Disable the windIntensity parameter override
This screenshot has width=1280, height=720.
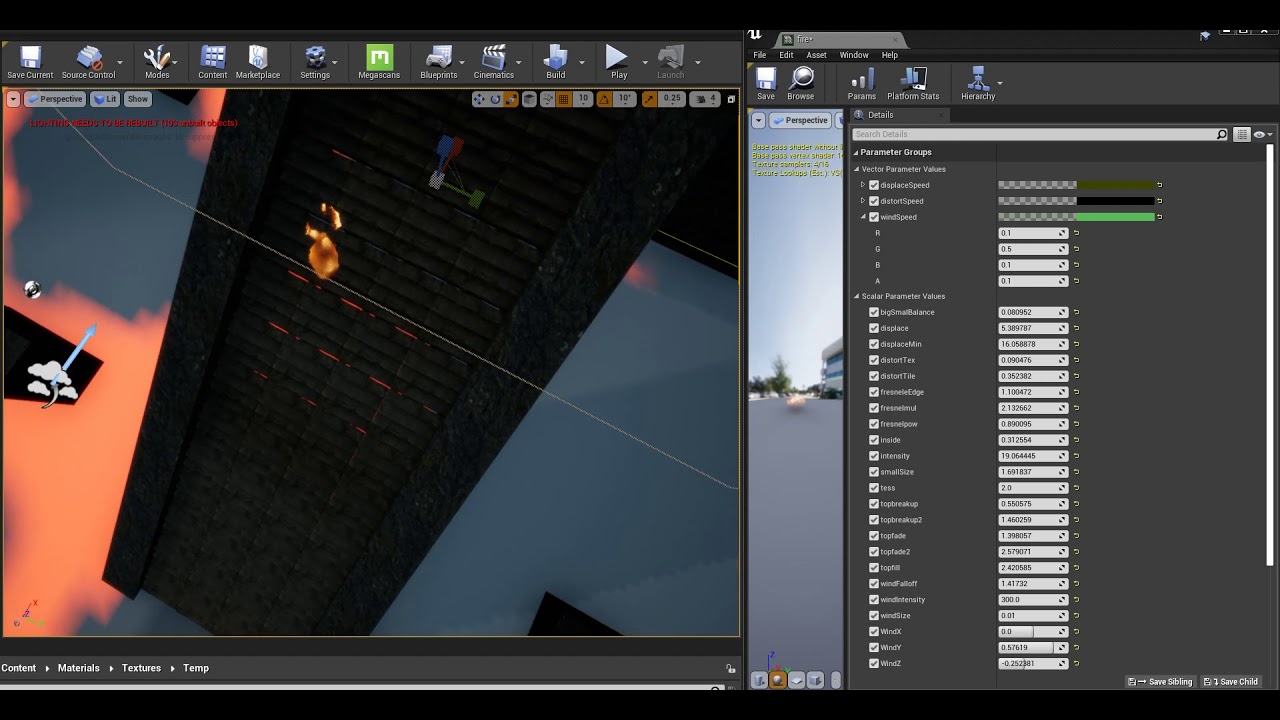point(874,600)
